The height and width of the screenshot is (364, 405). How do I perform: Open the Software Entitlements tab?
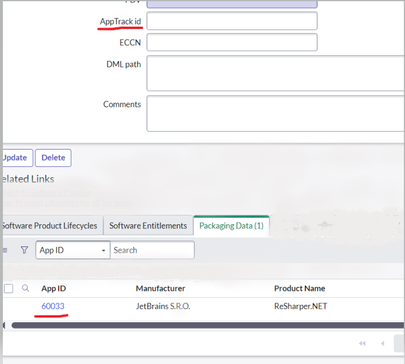click(x=148, y=226)
